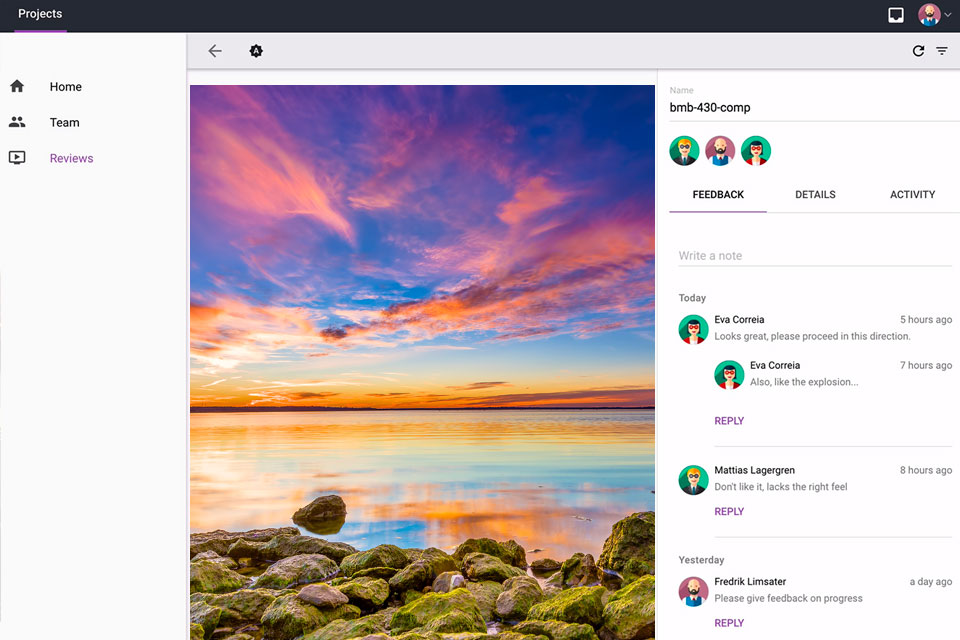Click the Team people icon
This screenshot has width=960, height=640.
pos(17,122)
